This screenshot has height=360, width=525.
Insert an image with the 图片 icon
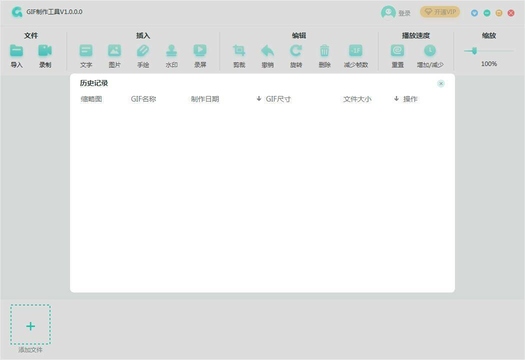(115, 51)
